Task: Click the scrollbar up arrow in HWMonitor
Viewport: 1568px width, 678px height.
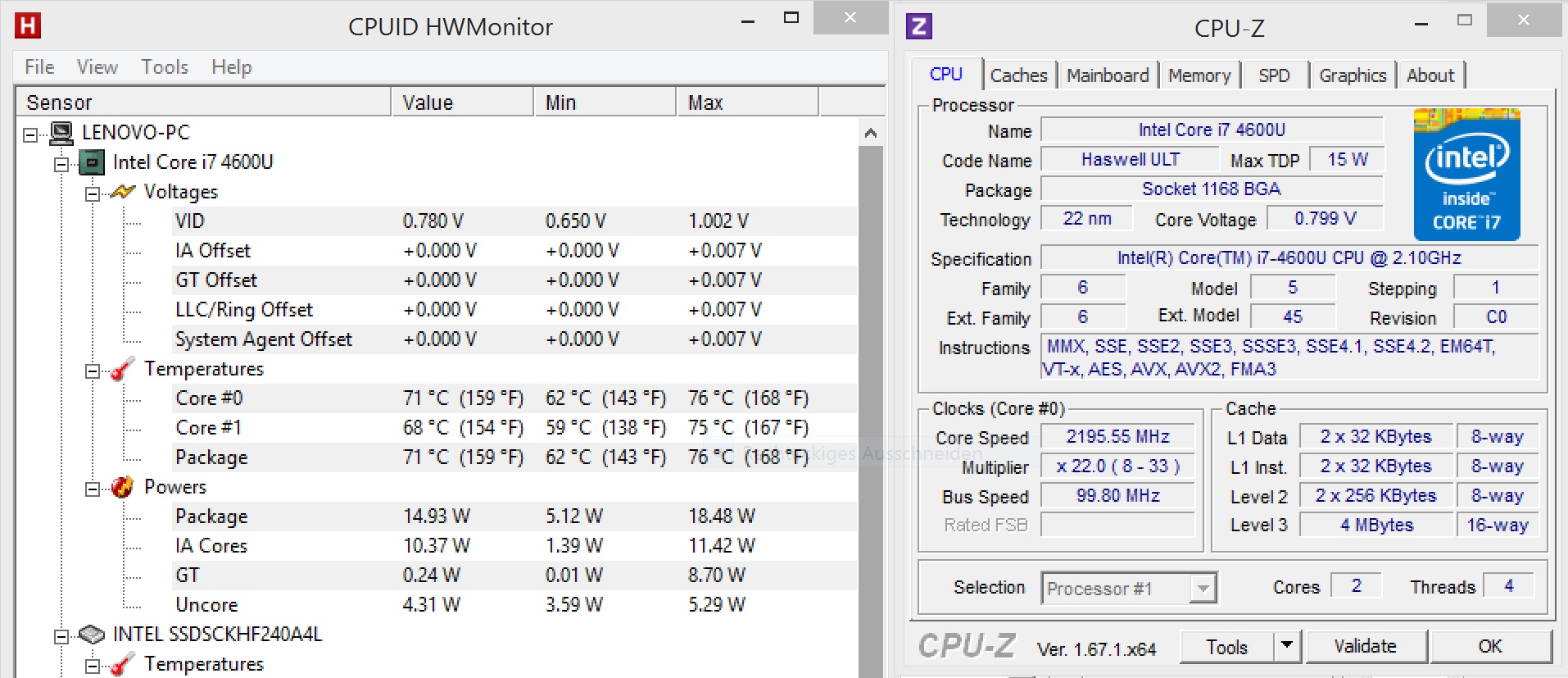Action: [x=870, y=133]
